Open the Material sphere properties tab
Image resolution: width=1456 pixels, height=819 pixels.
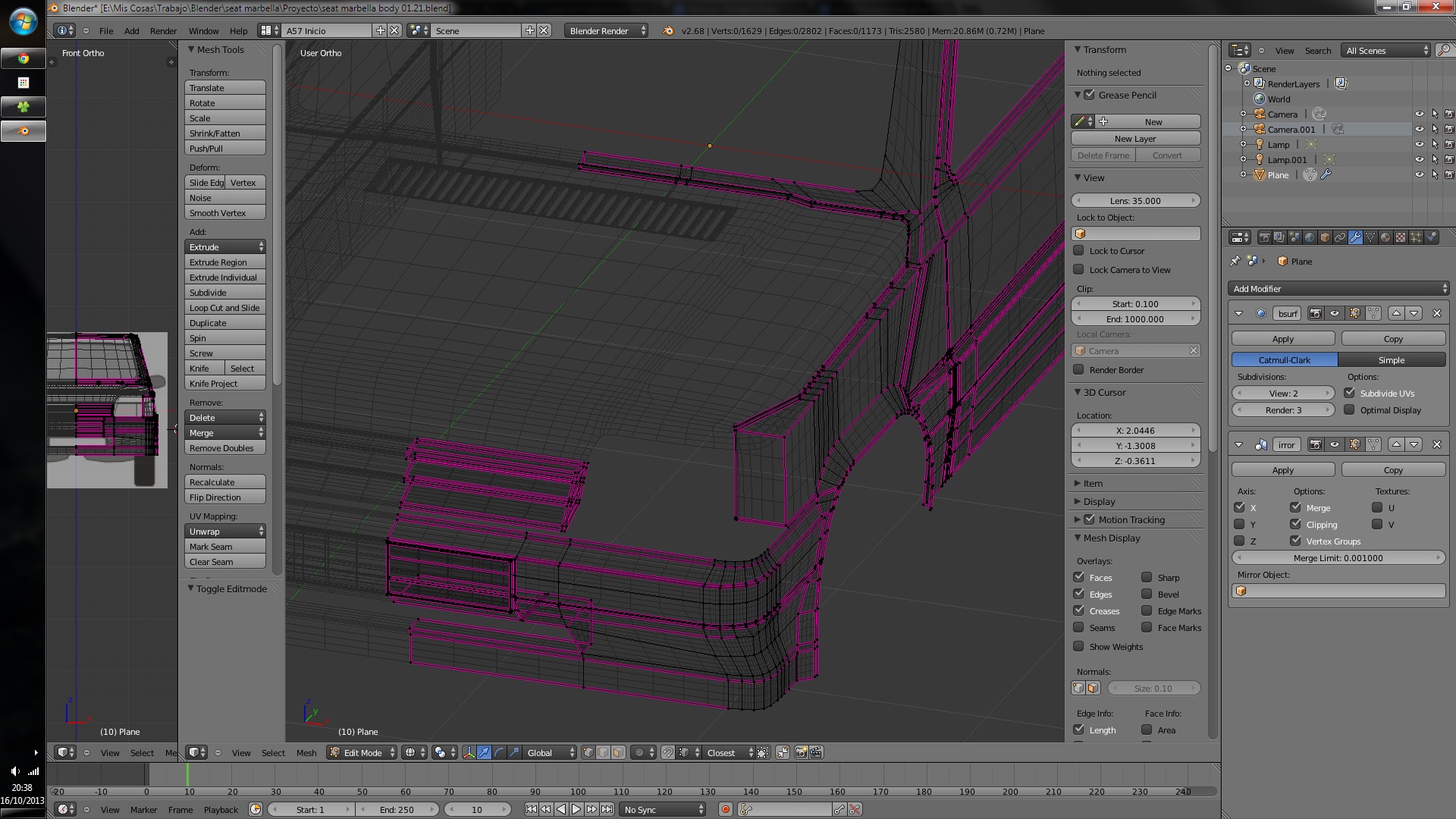click(x=1385, y=237)
